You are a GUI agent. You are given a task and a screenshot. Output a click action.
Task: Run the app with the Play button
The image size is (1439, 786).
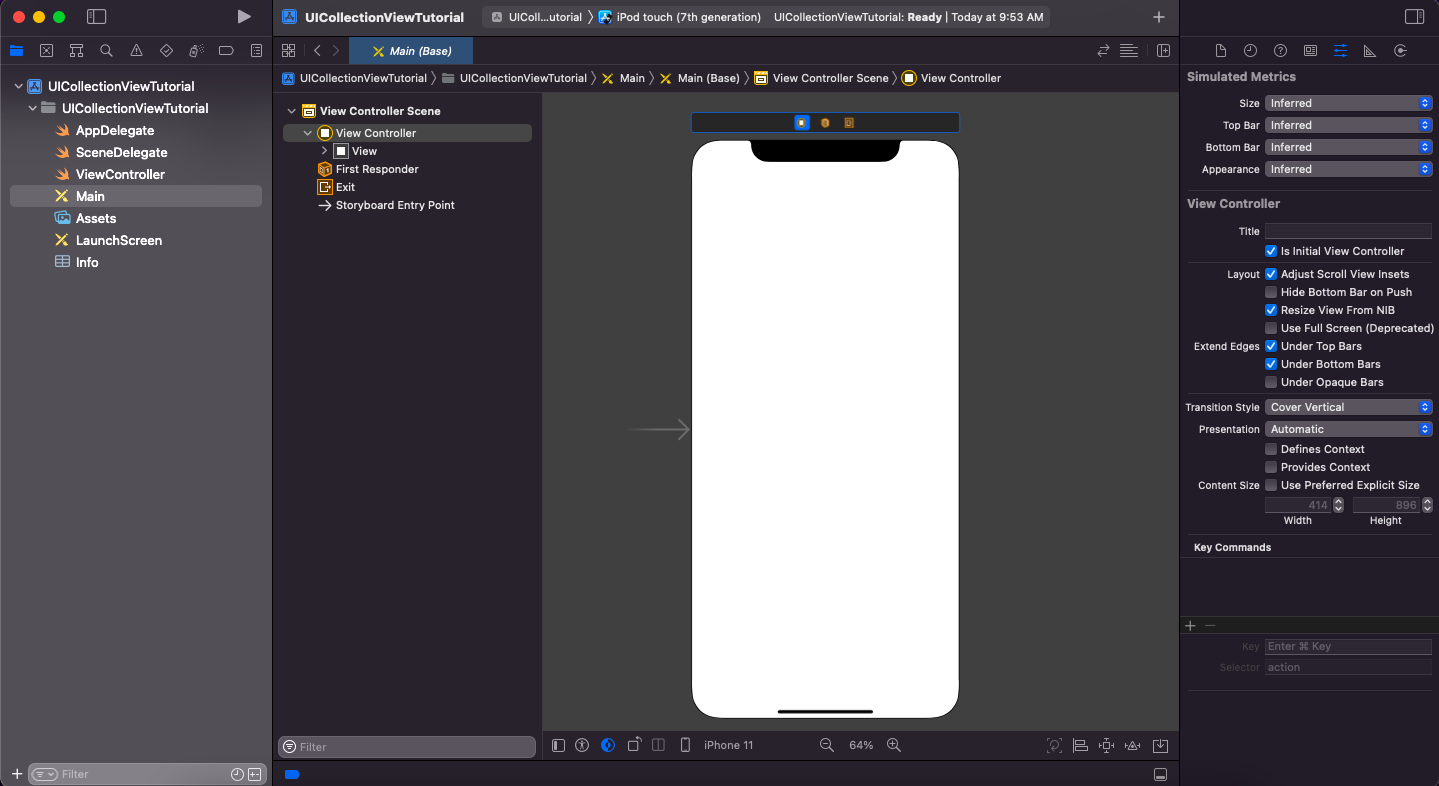pyautogui.click(x=244, y=17)
